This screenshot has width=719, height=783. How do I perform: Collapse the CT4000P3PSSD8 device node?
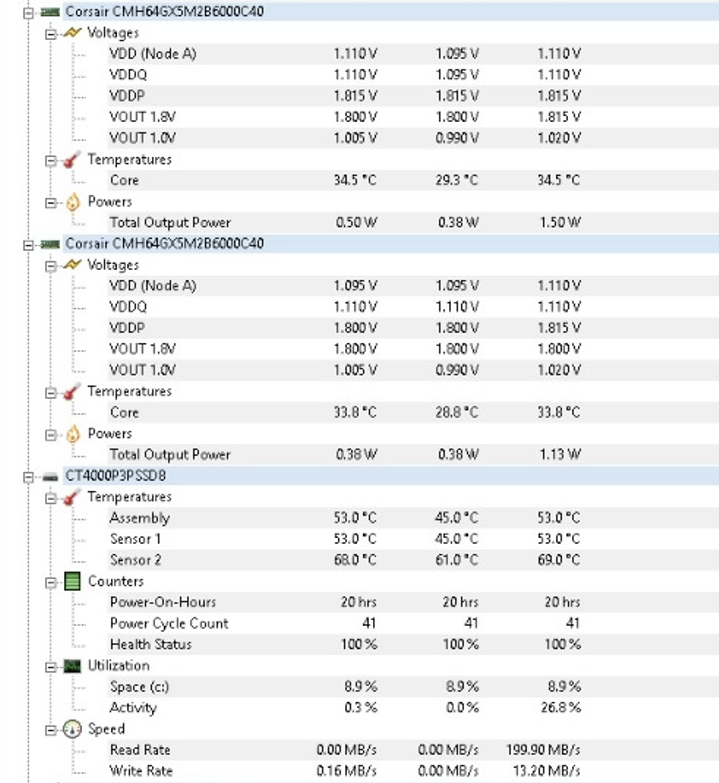point(29,476)
